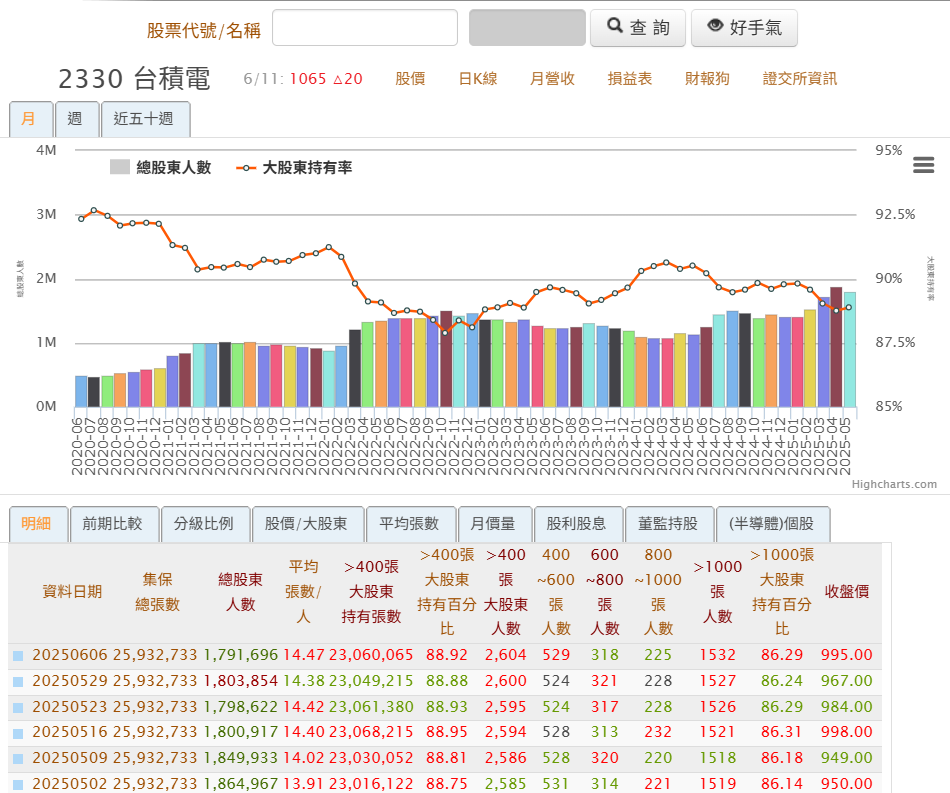
Task: Switch to the 月價量 tab
Action: [495, 524]
